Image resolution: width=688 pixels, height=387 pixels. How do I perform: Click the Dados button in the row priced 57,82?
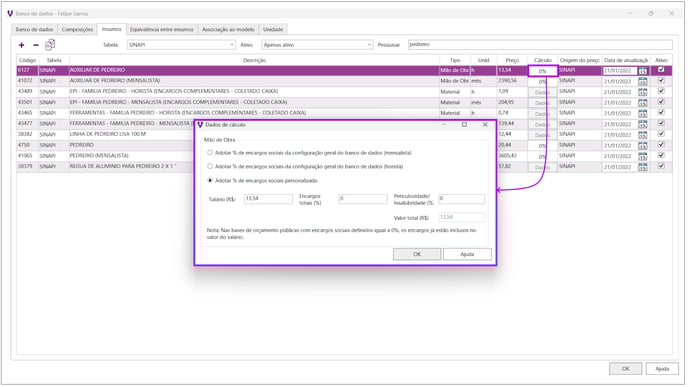[543, 167]
